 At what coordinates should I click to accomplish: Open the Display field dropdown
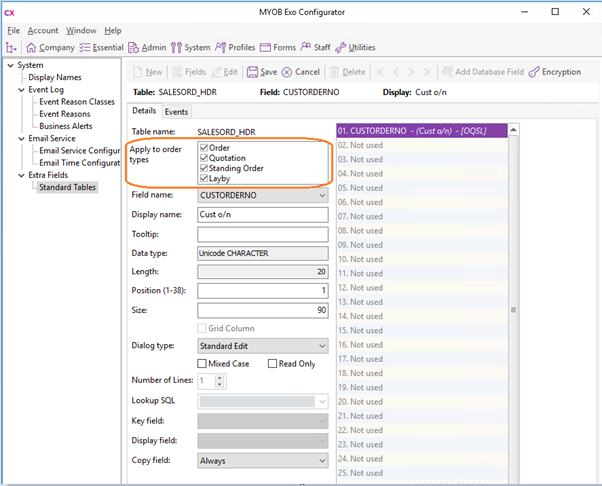pos(322,441)
